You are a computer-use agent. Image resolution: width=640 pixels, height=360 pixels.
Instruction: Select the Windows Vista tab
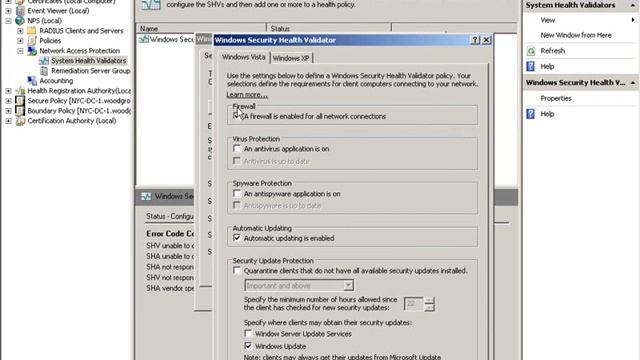click(x=244, y=58)
